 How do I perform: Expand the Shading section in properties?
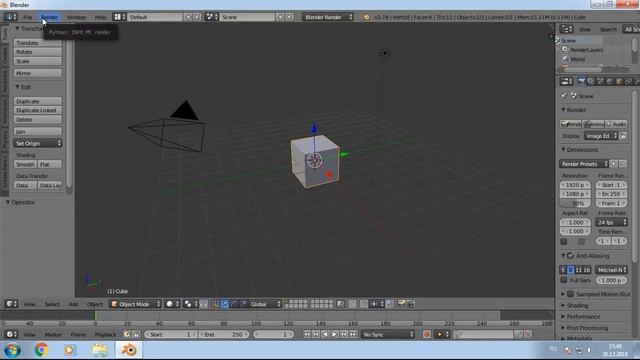[x=563, y=305]
